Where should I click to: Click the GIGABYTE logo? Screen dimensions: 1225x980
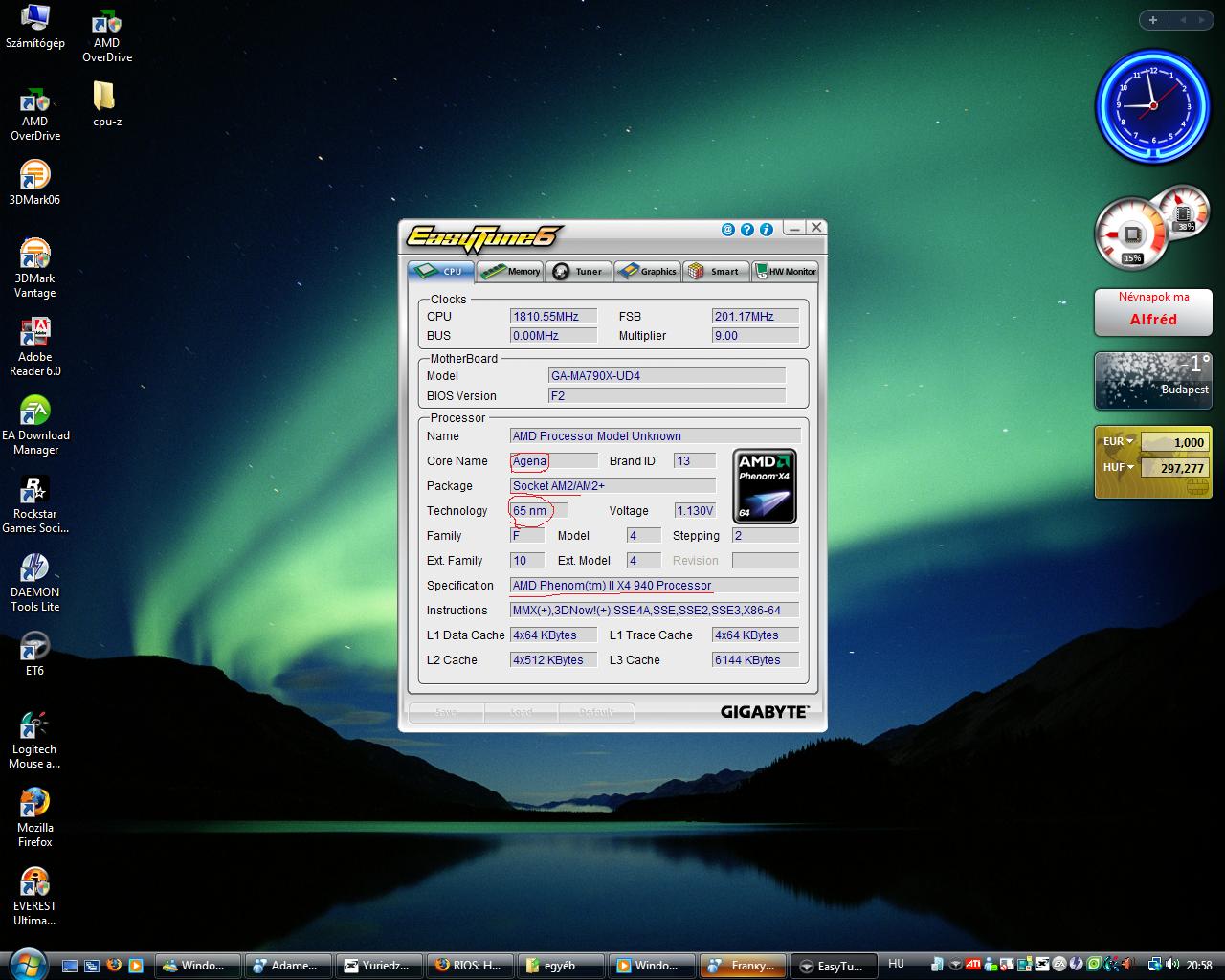(x=764, y=712)
